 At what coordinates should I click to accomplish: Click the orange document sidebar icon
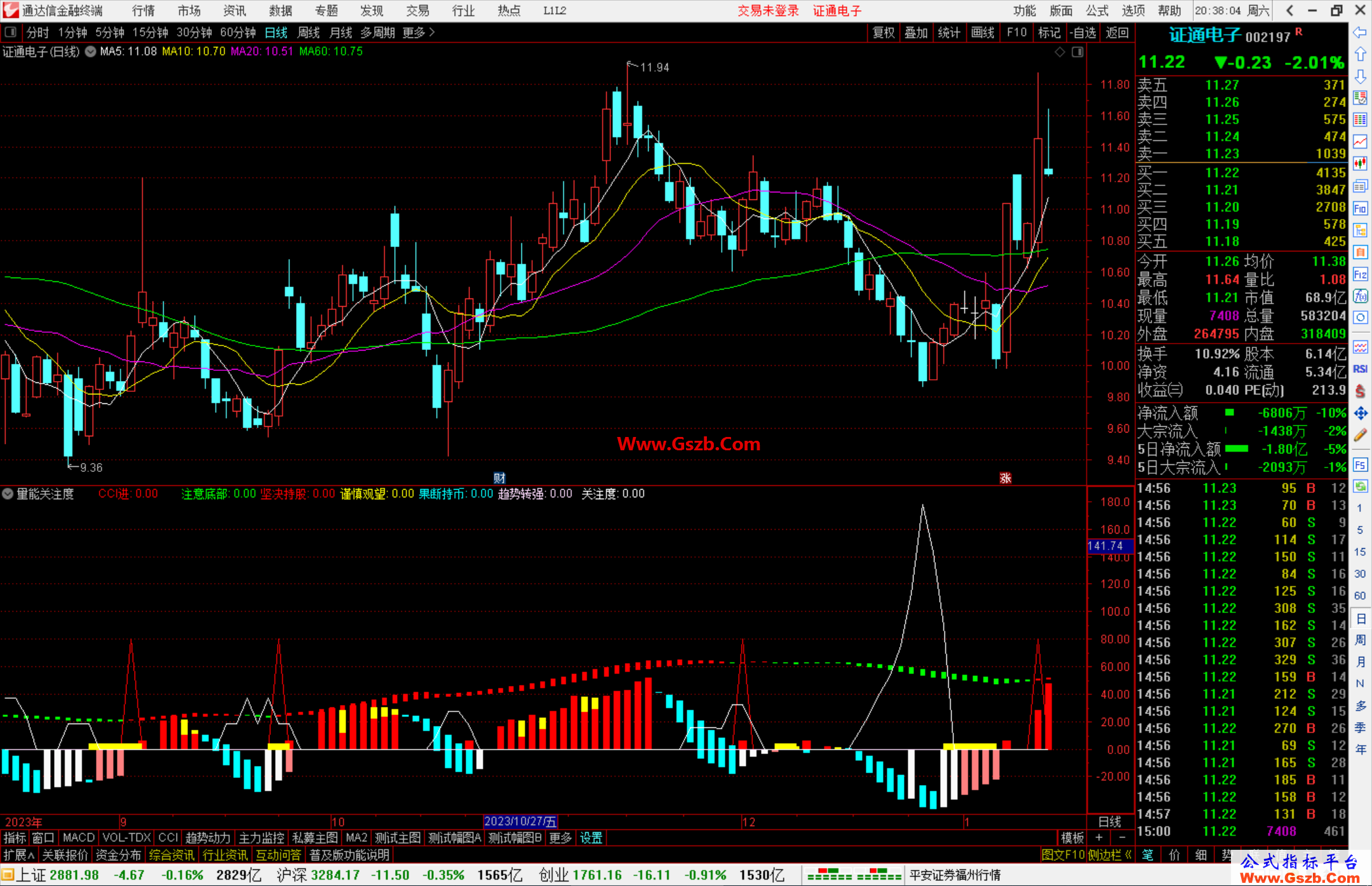point(1360,252)
